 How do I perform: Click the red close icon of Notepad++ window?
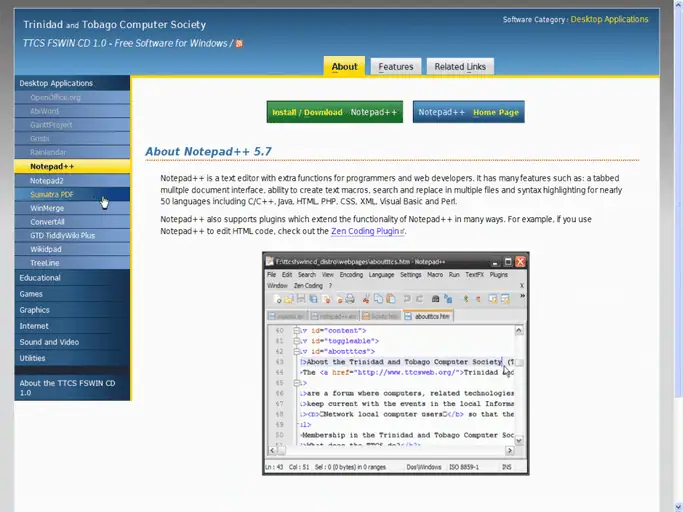[x=520, y=260]
